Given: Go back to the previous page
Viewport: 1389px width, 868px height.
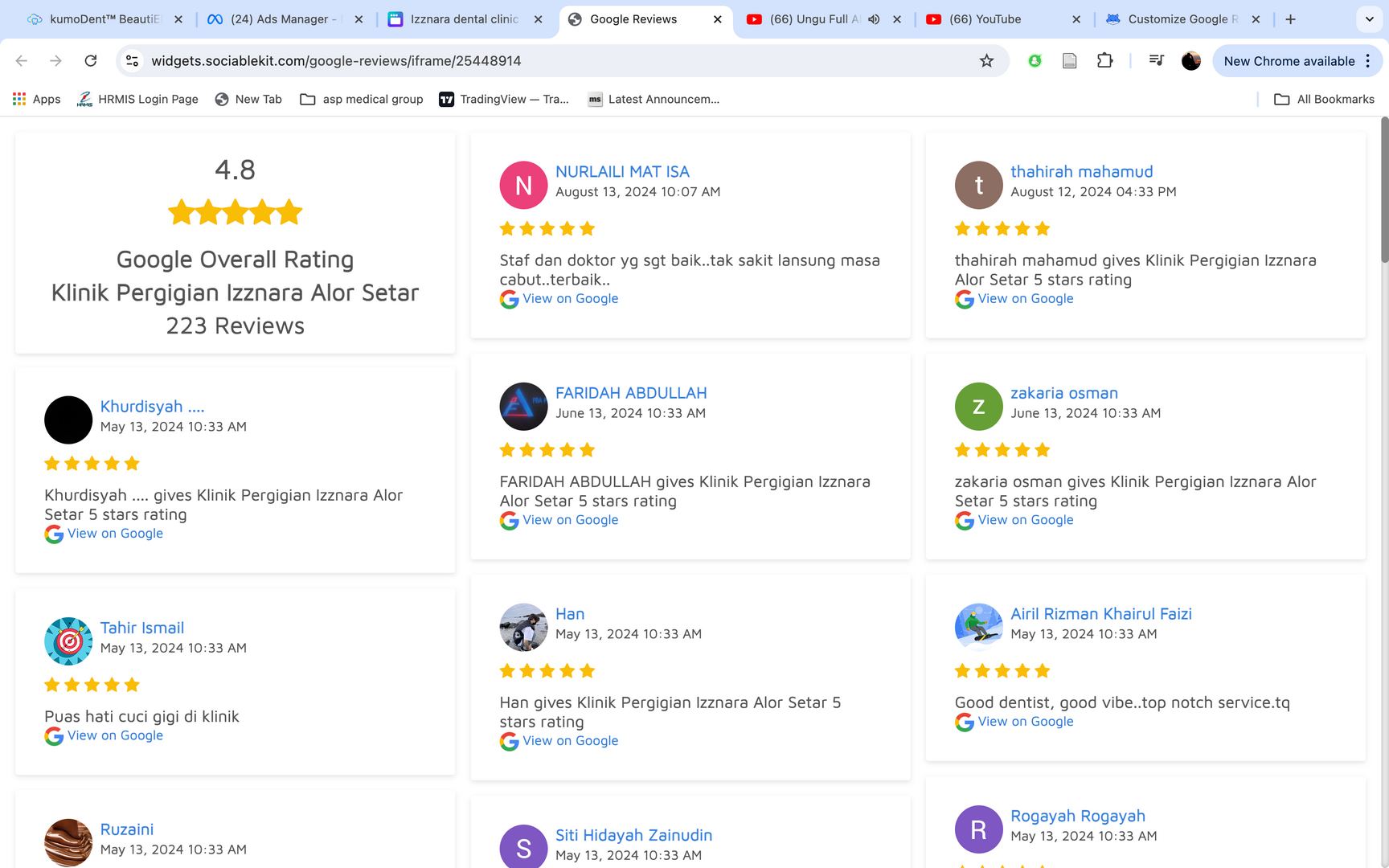Looking at the screenshot, I should 22,61.
